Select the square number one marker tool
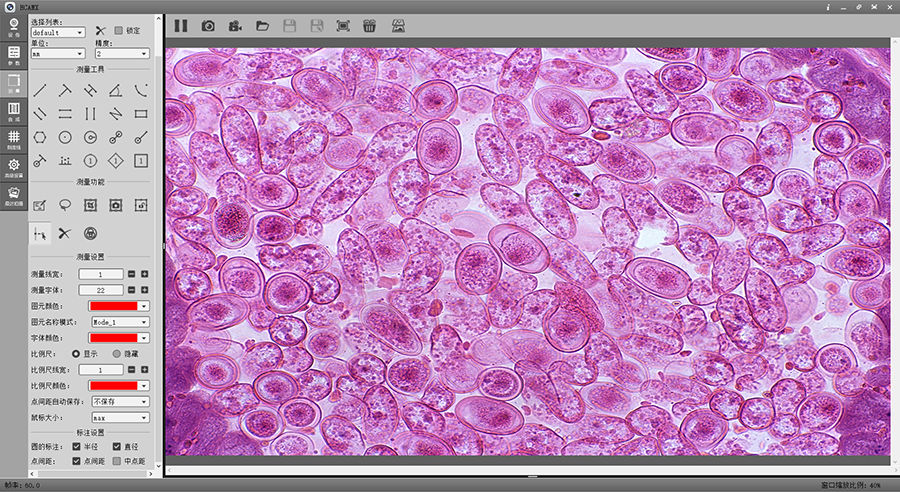Screen dimensions: 900x492 click(141, 161)
